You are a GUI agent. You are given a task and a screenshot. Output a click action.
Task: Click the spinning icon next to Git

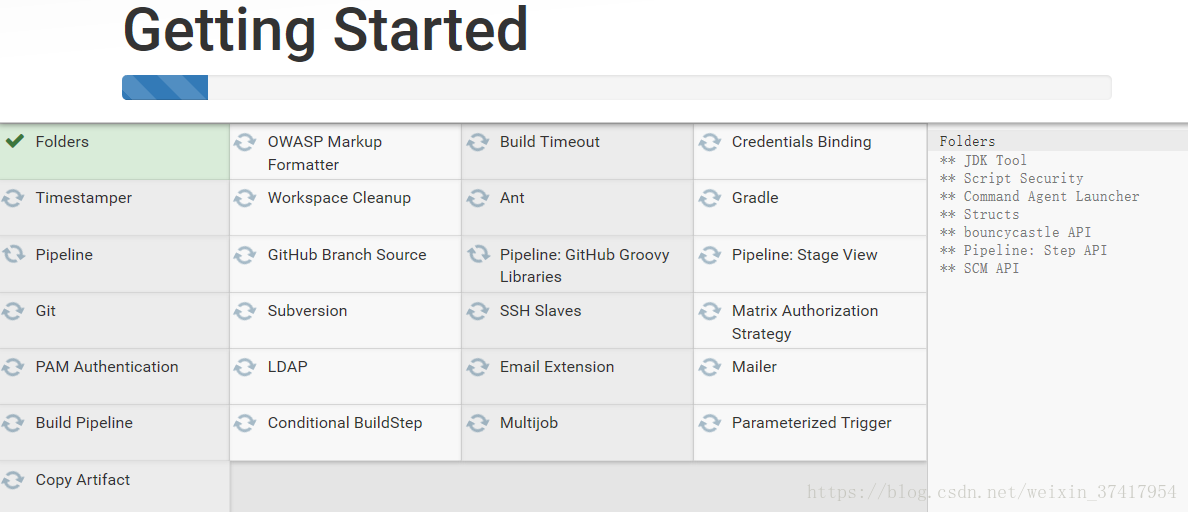point(13,311)
